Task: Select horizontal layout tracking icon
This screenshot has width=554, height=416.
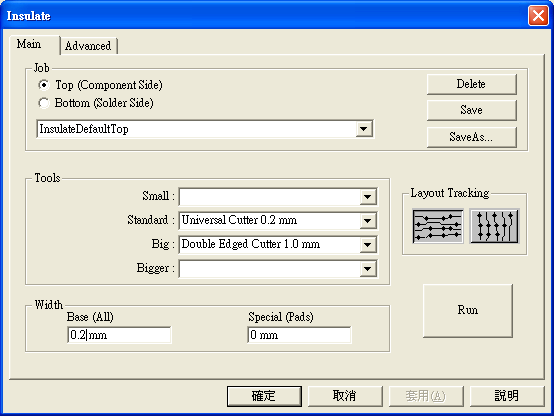Action: (438, 226)
